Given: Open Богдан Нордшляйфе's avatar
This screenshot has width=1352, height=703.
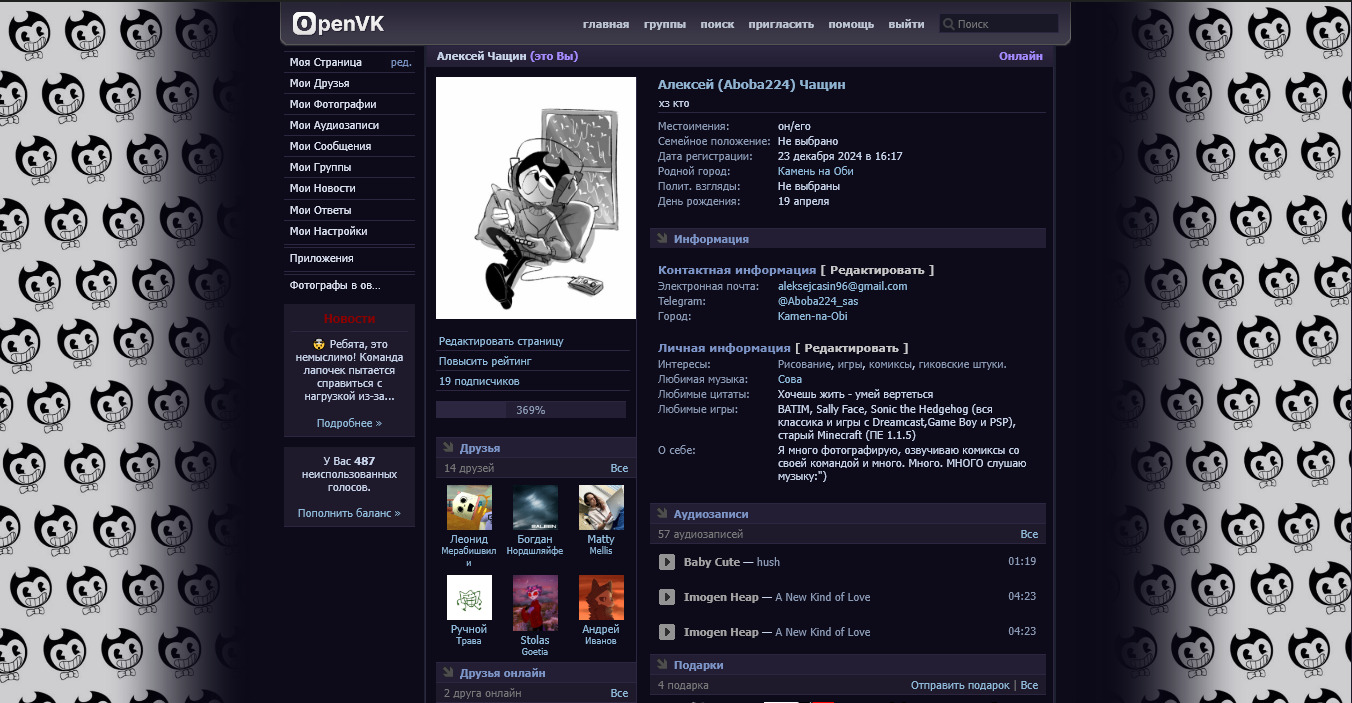Looking at the screenshot, I should tap(535, 507).
